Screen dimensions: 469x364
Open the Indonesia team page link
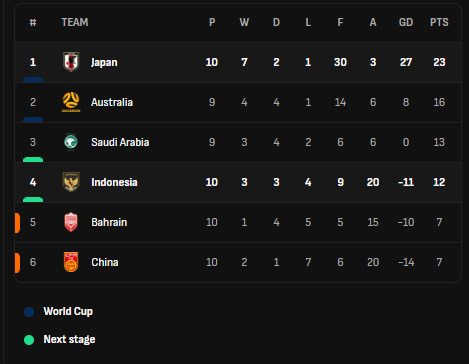(114, 182)
